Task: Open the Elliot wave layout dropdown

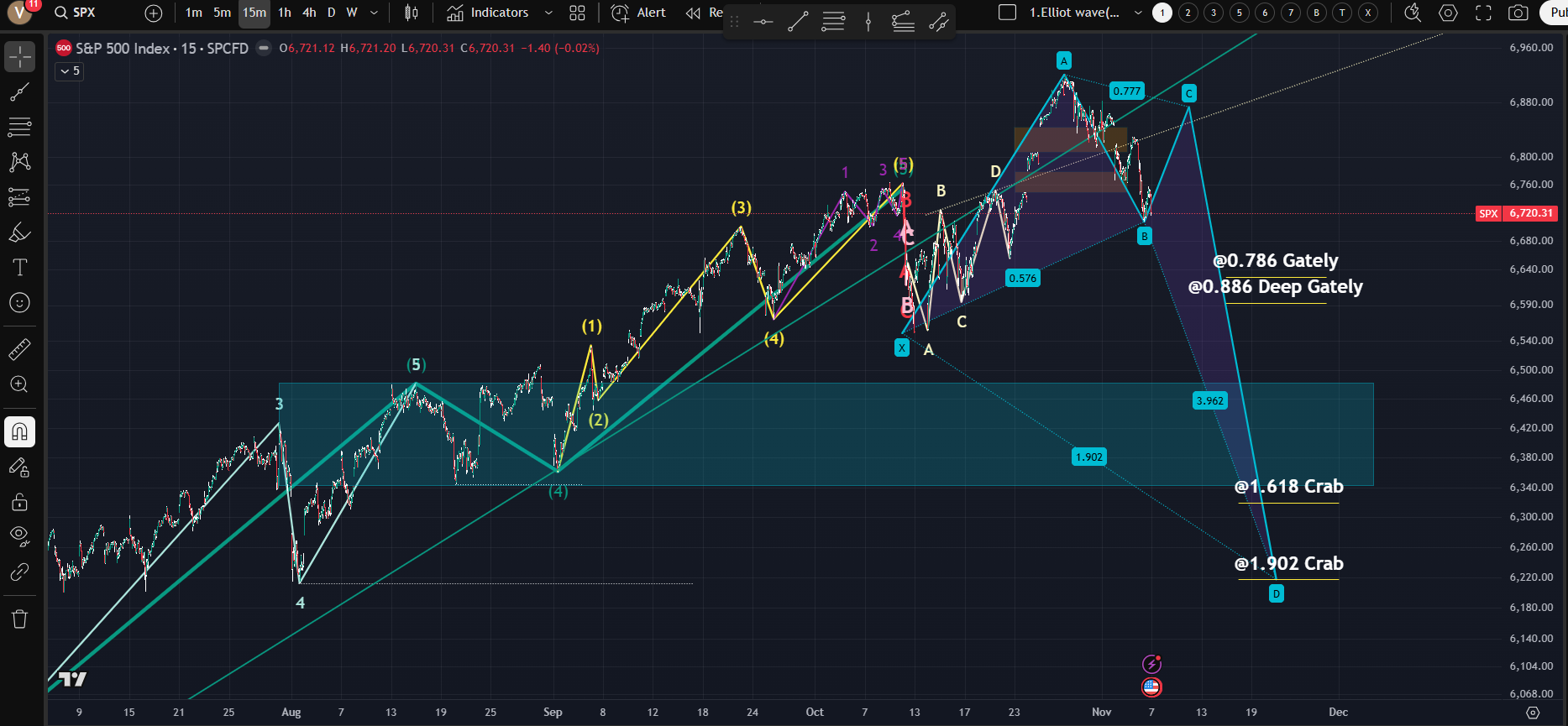Action: [x=1137, y=13]
